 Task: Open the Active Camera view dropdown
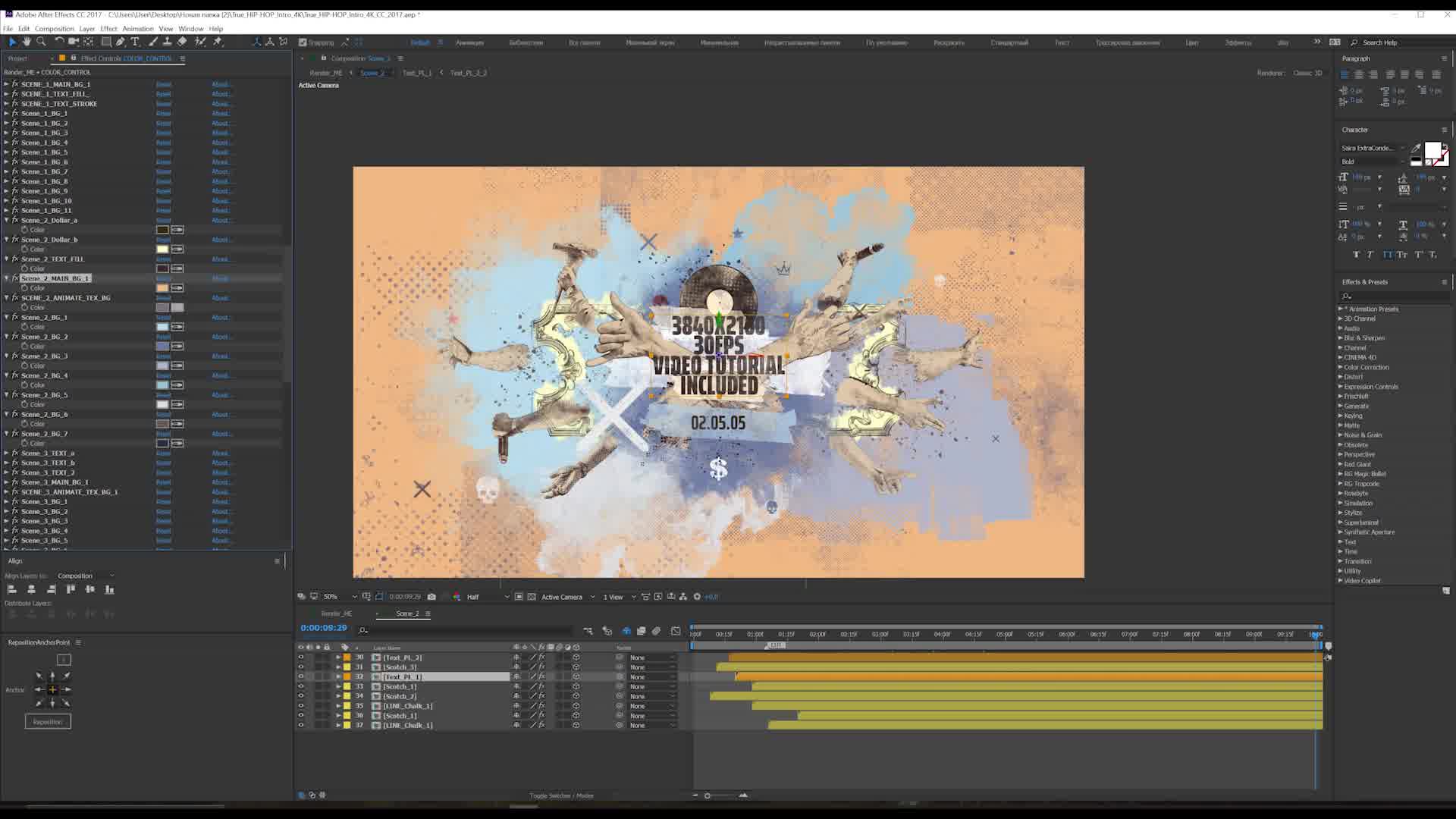click(x=568, y=597)
